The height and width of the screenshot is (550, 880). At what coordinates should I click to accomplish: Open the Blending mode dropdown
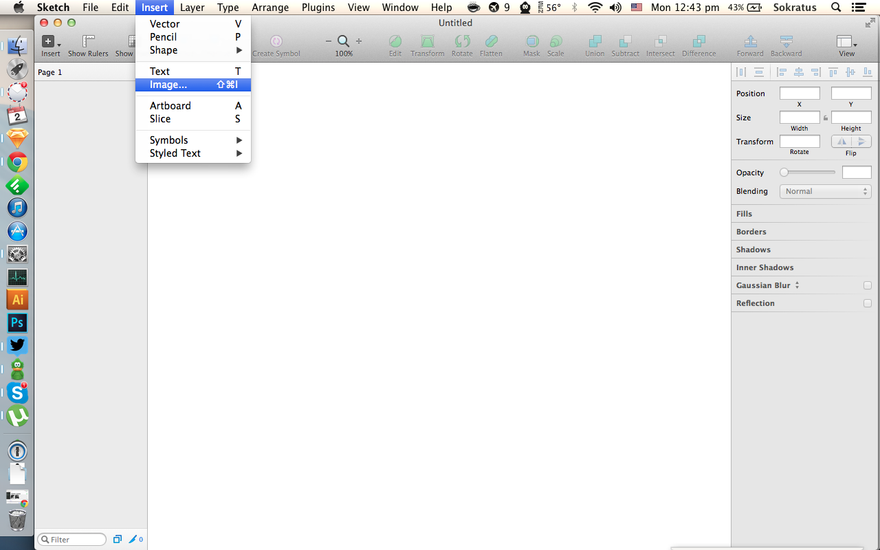point(825,191)
